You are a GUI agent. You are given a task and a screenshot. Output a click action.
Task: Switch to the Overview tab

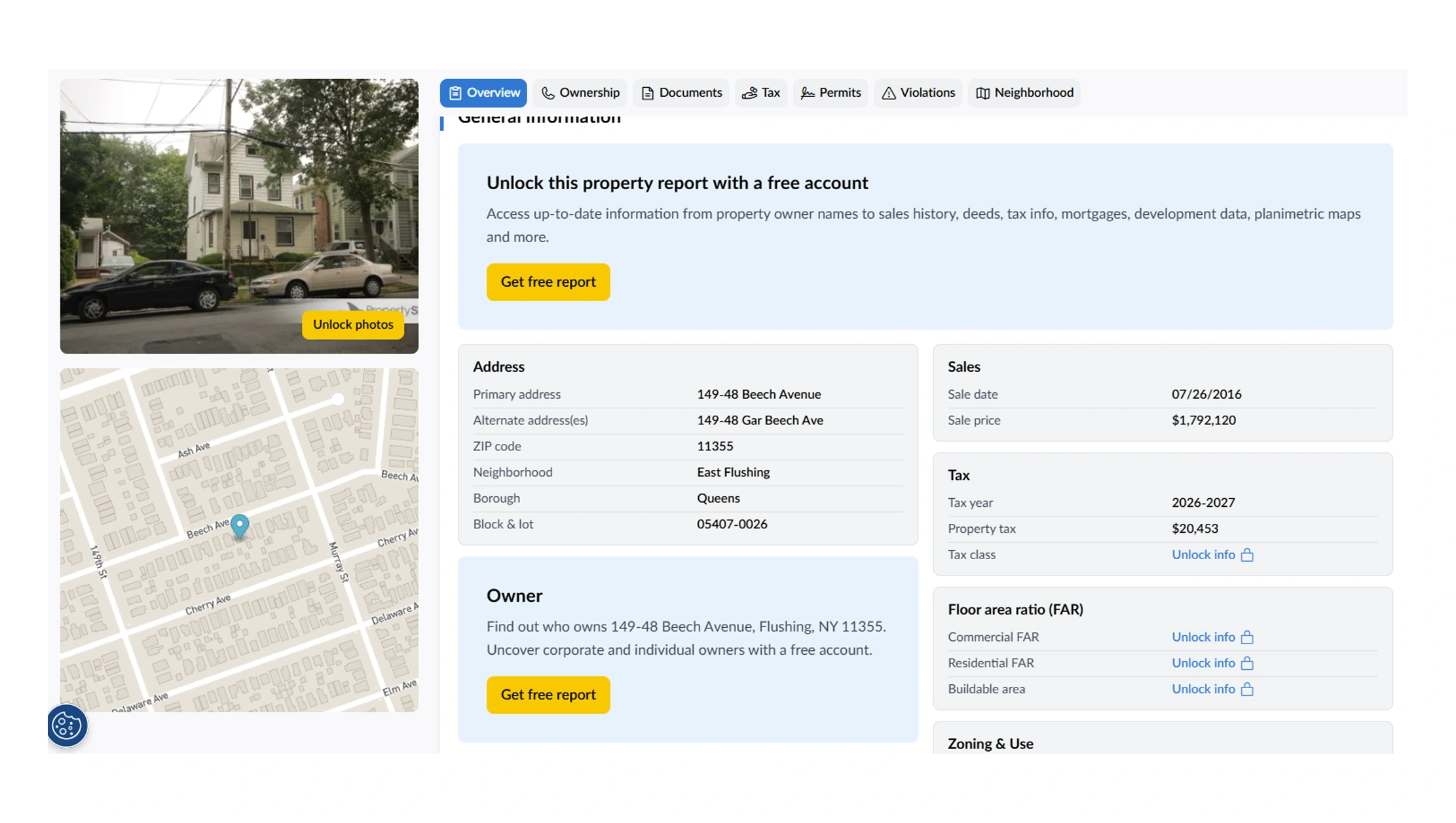[x=483, y=93]
